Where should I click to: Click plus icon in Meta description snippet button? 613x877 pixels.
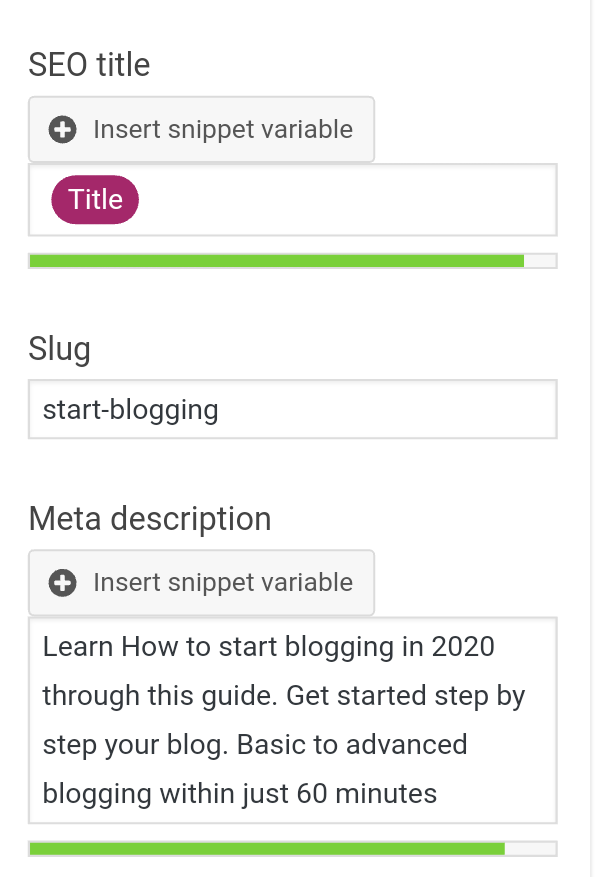(x=63, y=583)
